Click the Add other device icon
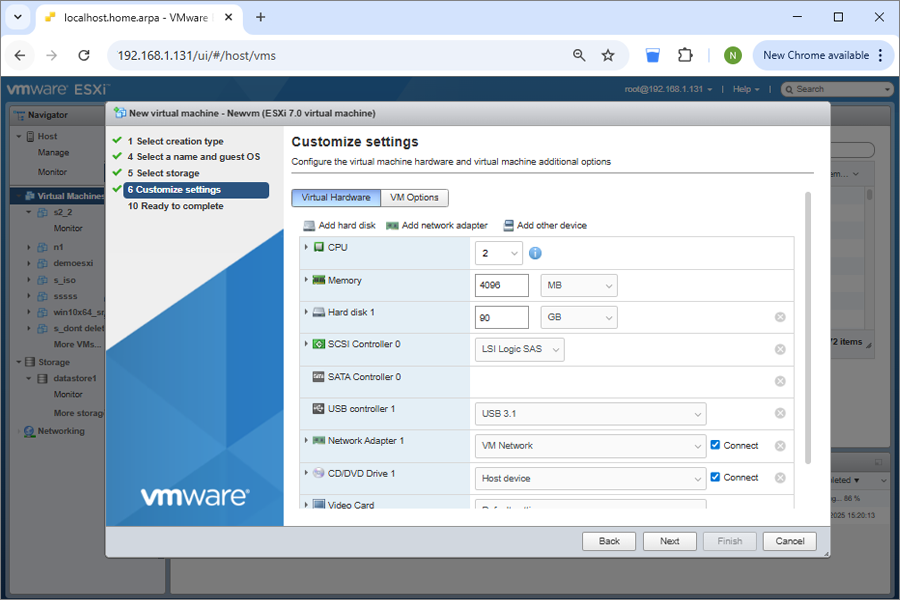This screenshot has height=600, width=900. [509, 226]
